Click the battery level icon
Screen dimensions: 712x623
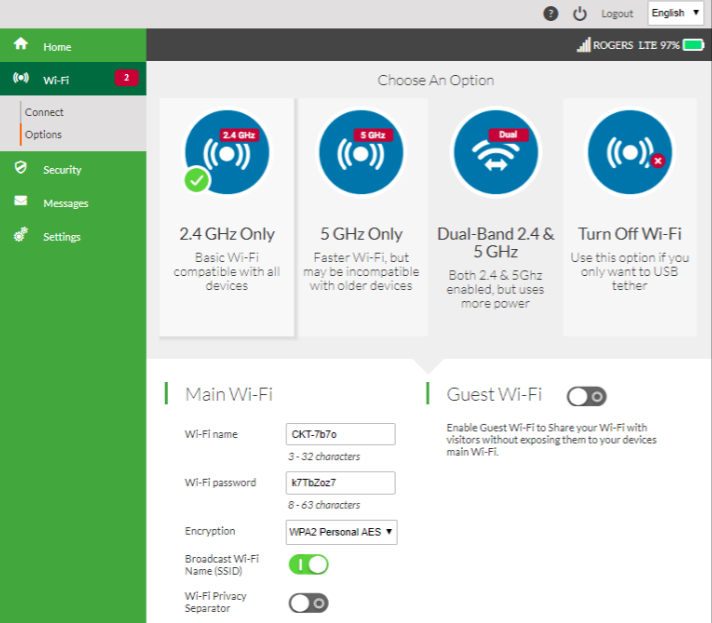point(693,45)
